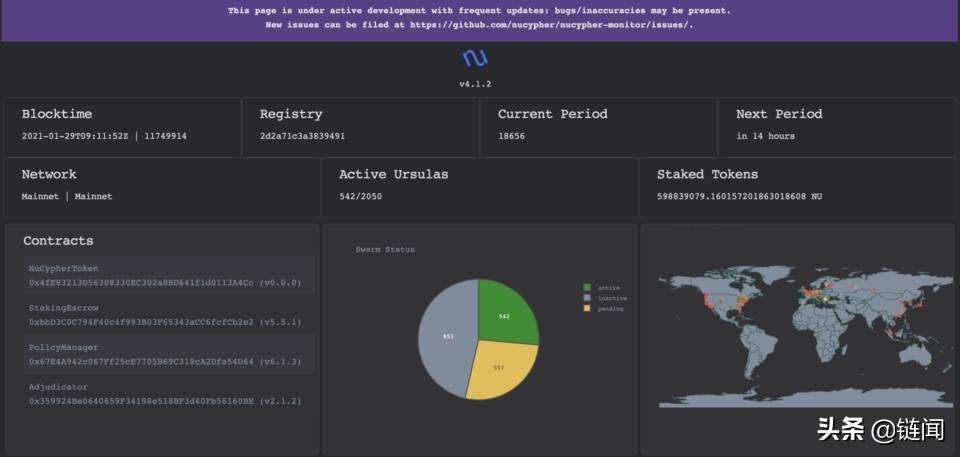Toggle the yellow pending legend swatch
Image resolution: width=960 pixels, height=457 pixels.
[x=588, y=309]
